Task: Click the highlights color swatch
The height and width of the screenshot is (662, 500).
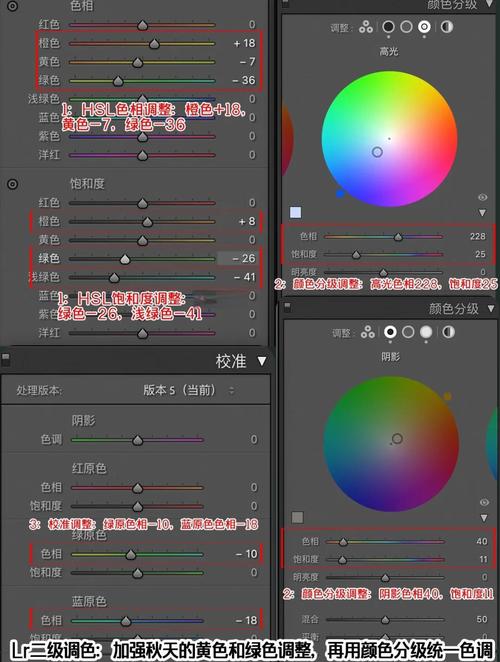Action: (296, 212)
